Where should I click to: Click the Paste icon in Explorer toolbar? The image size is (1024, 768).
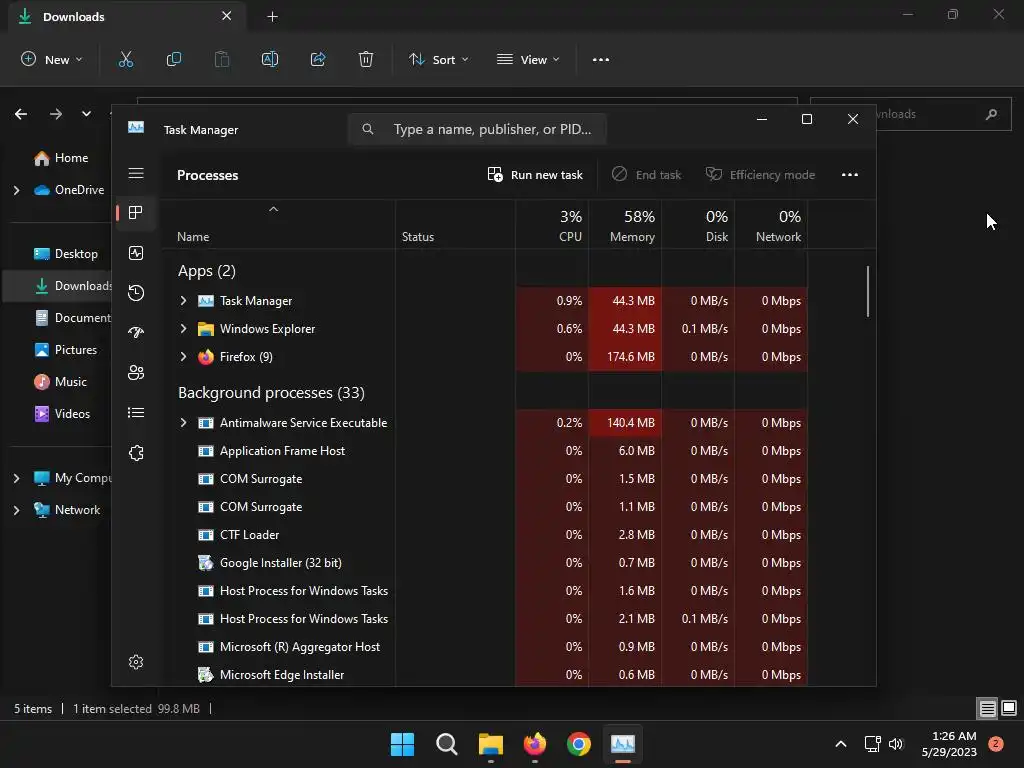point(222,59)
